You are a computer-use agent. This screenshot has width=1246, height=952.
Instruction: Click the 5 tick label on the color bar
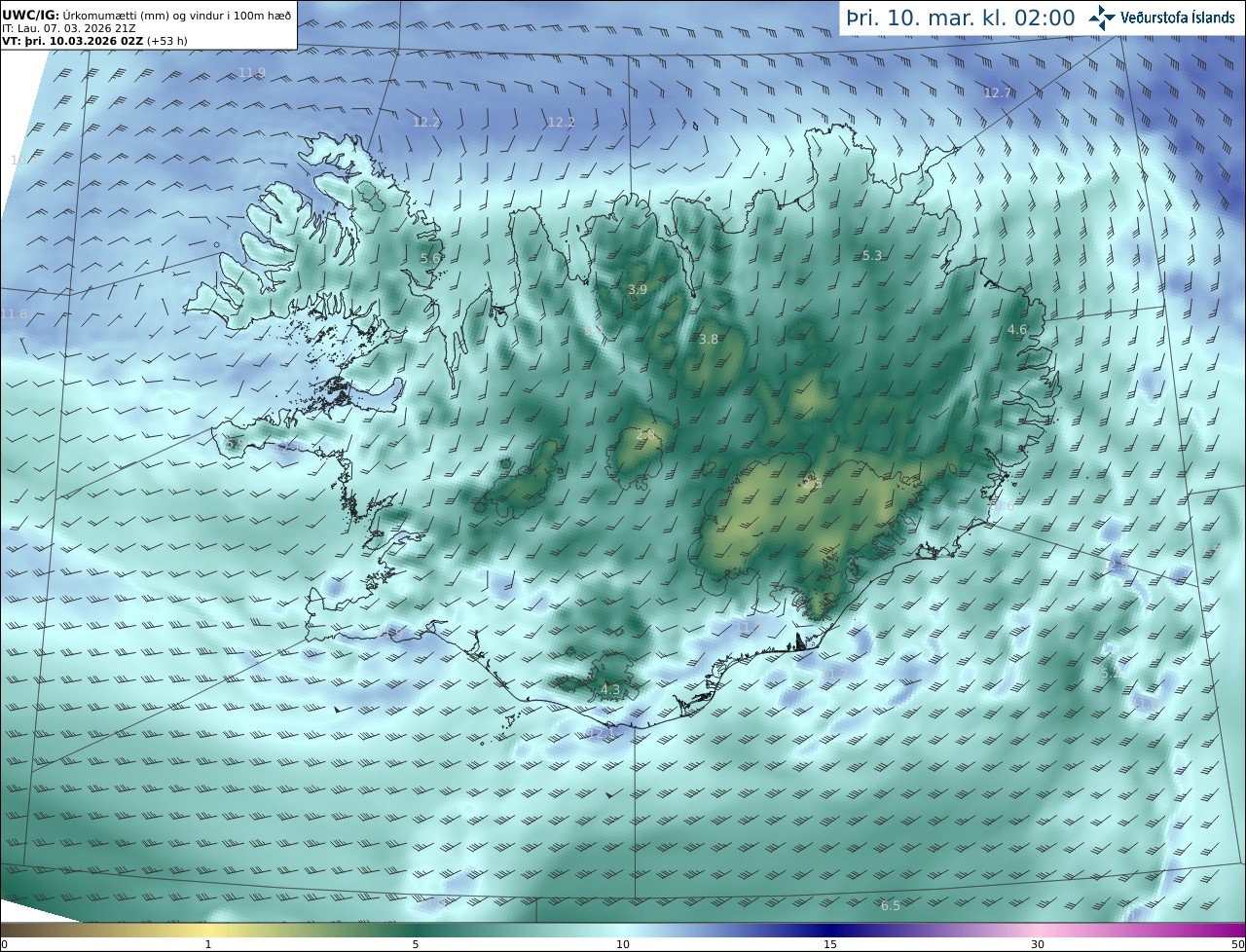click(416, 944)
